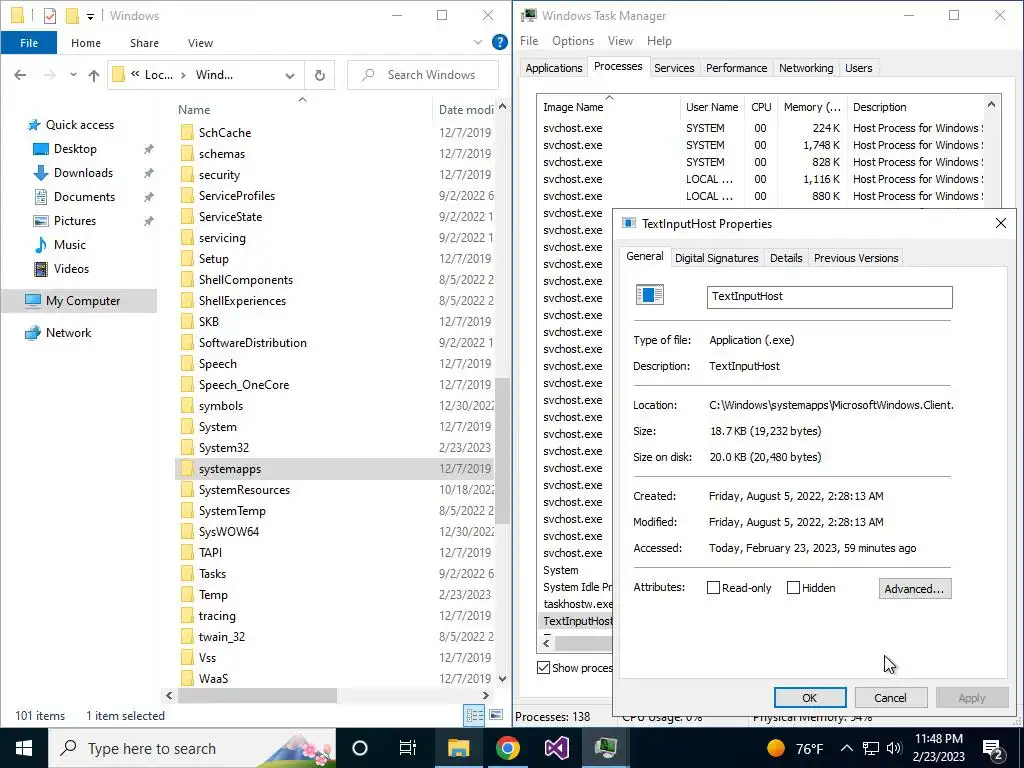Open the File tab in Explorer
The image size is (1024, 768).
[x=29, y=43]
